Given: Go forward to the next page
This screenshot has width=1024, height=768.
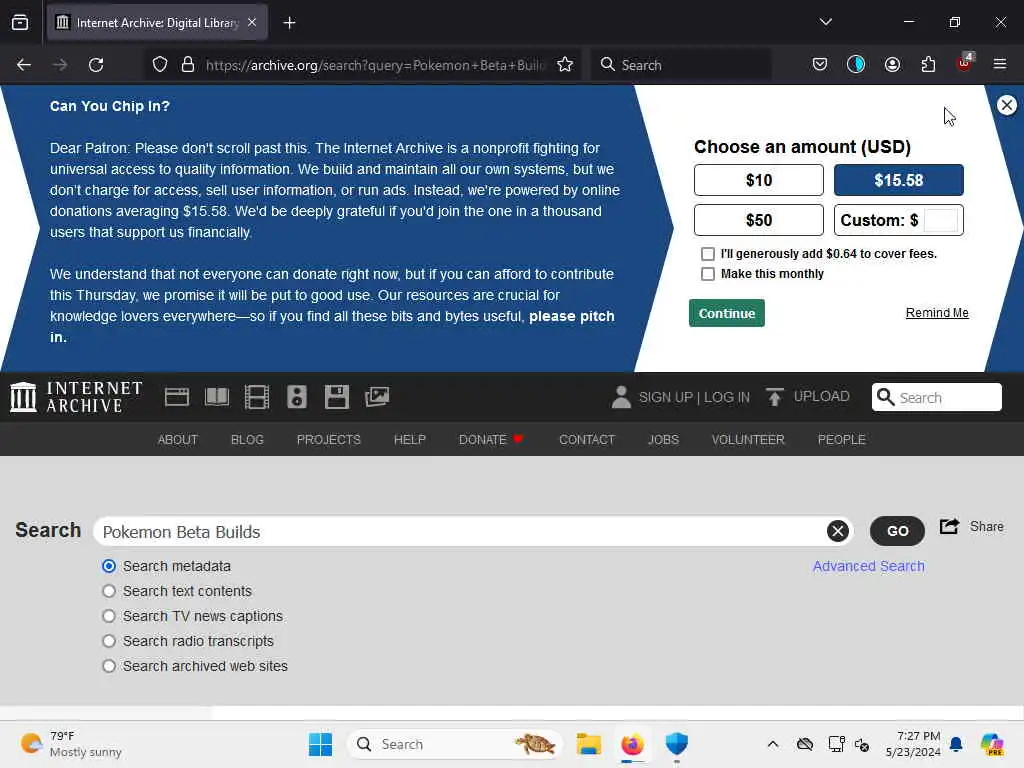Looking at the screenshot, I should (x=60, y=65).
